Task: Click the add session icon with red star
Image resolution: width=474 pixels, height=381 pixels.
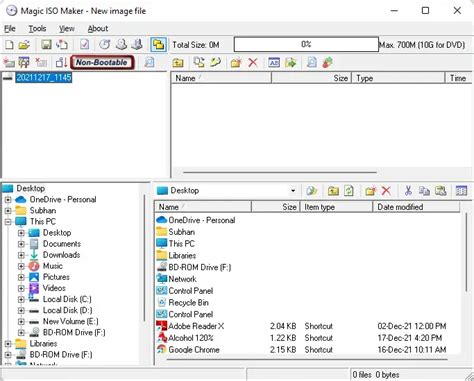Action: 9,62
